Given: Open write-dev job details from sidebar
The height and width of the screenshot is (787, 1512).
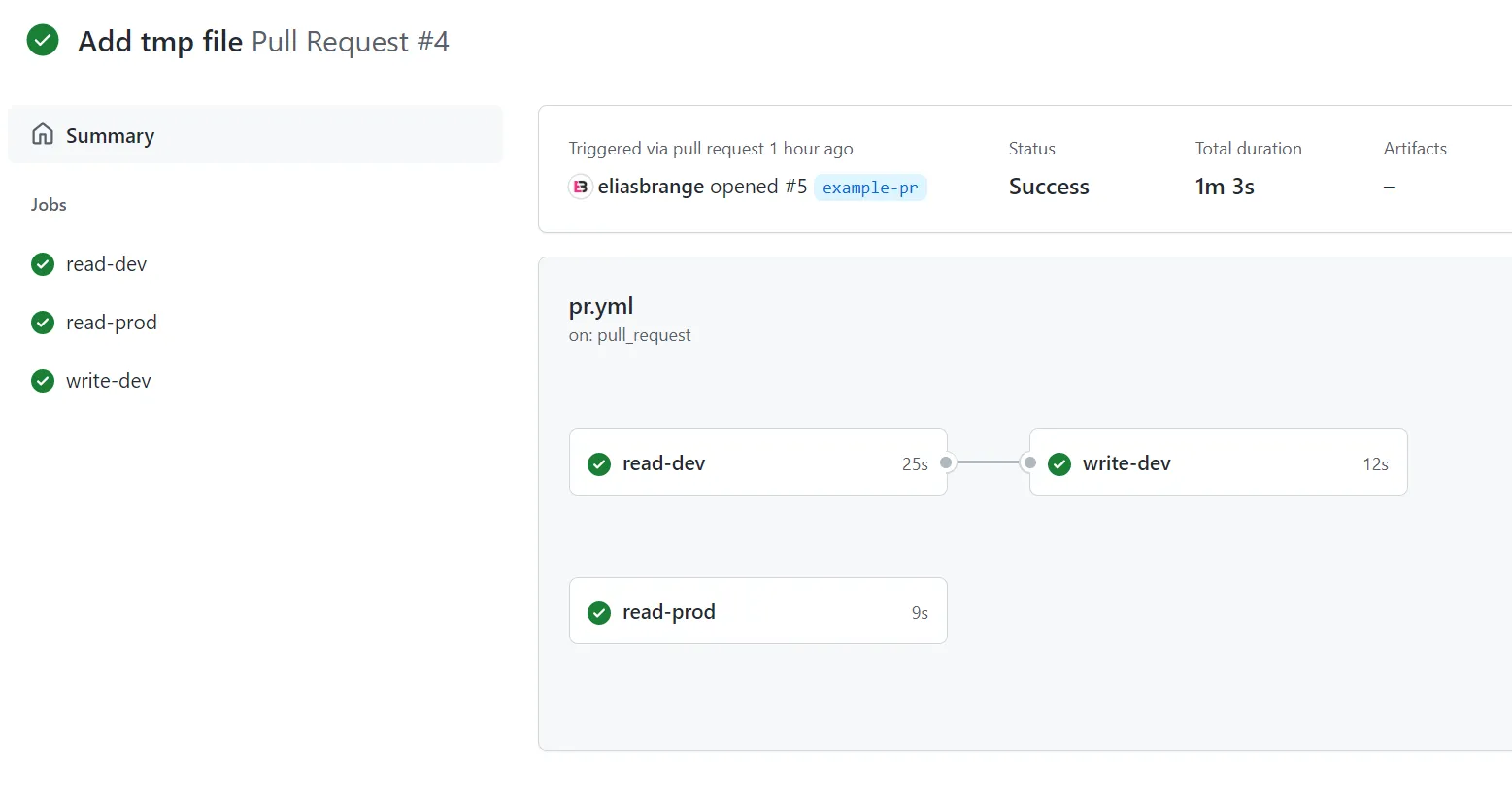Looking at the screenshot, I should (108, 380).
